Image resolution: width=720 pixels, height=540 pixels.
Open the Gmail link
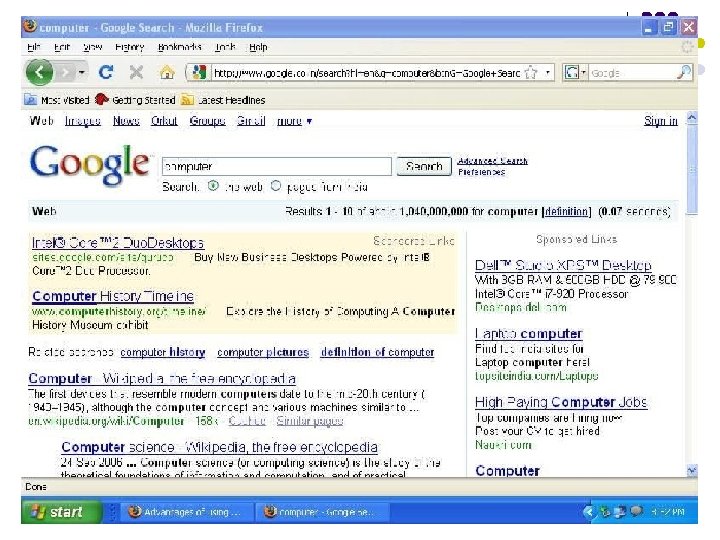(251, 121)
